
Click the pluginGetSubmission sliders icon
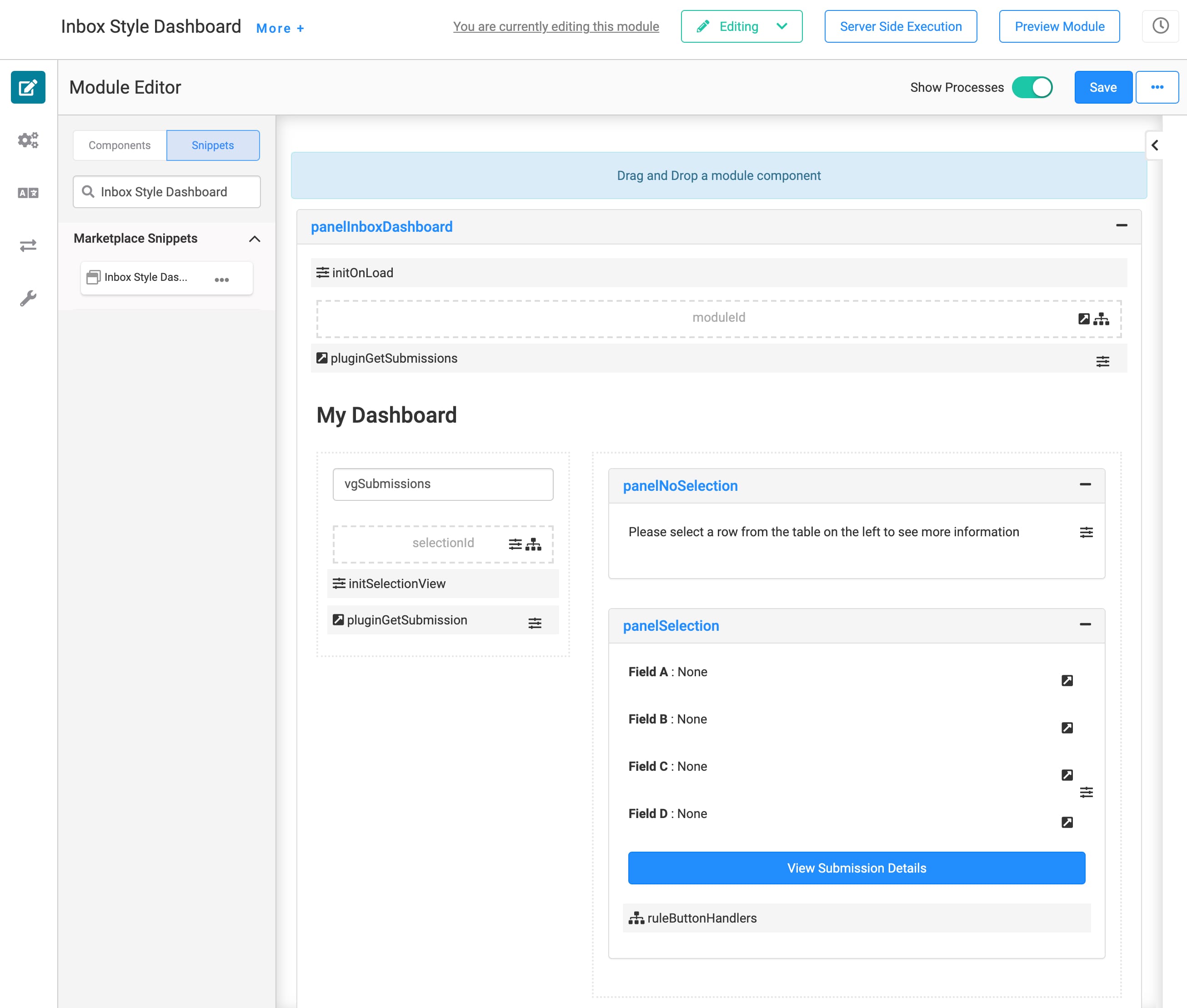tap(534, 623)
